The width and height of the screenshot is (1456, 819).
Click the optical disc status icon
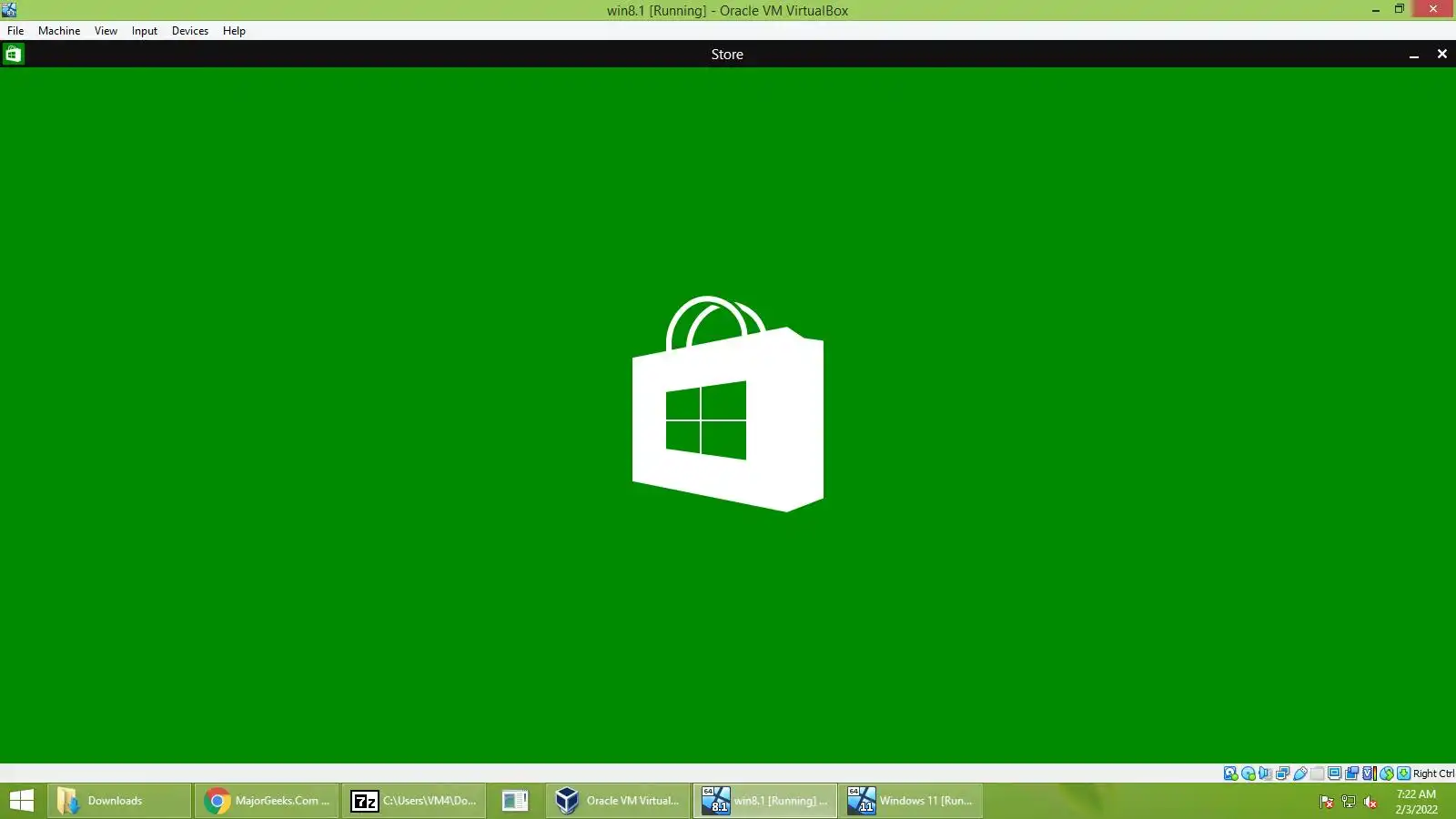point(1249,773)
